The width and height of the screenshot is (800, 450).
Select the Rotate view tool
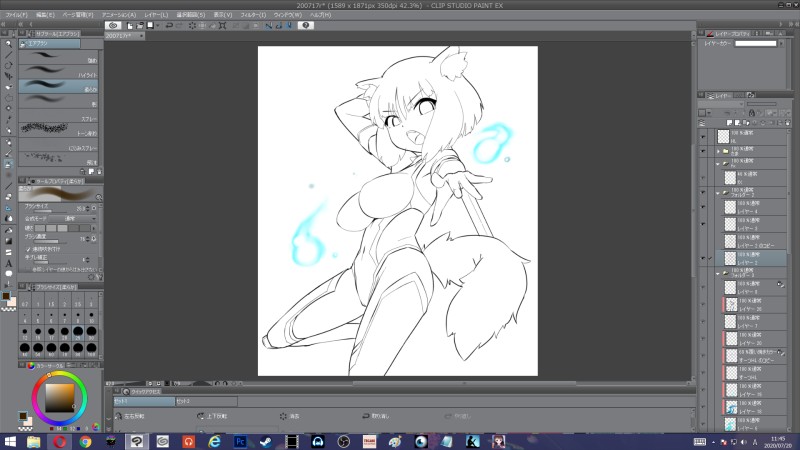[x=8, y=65]
